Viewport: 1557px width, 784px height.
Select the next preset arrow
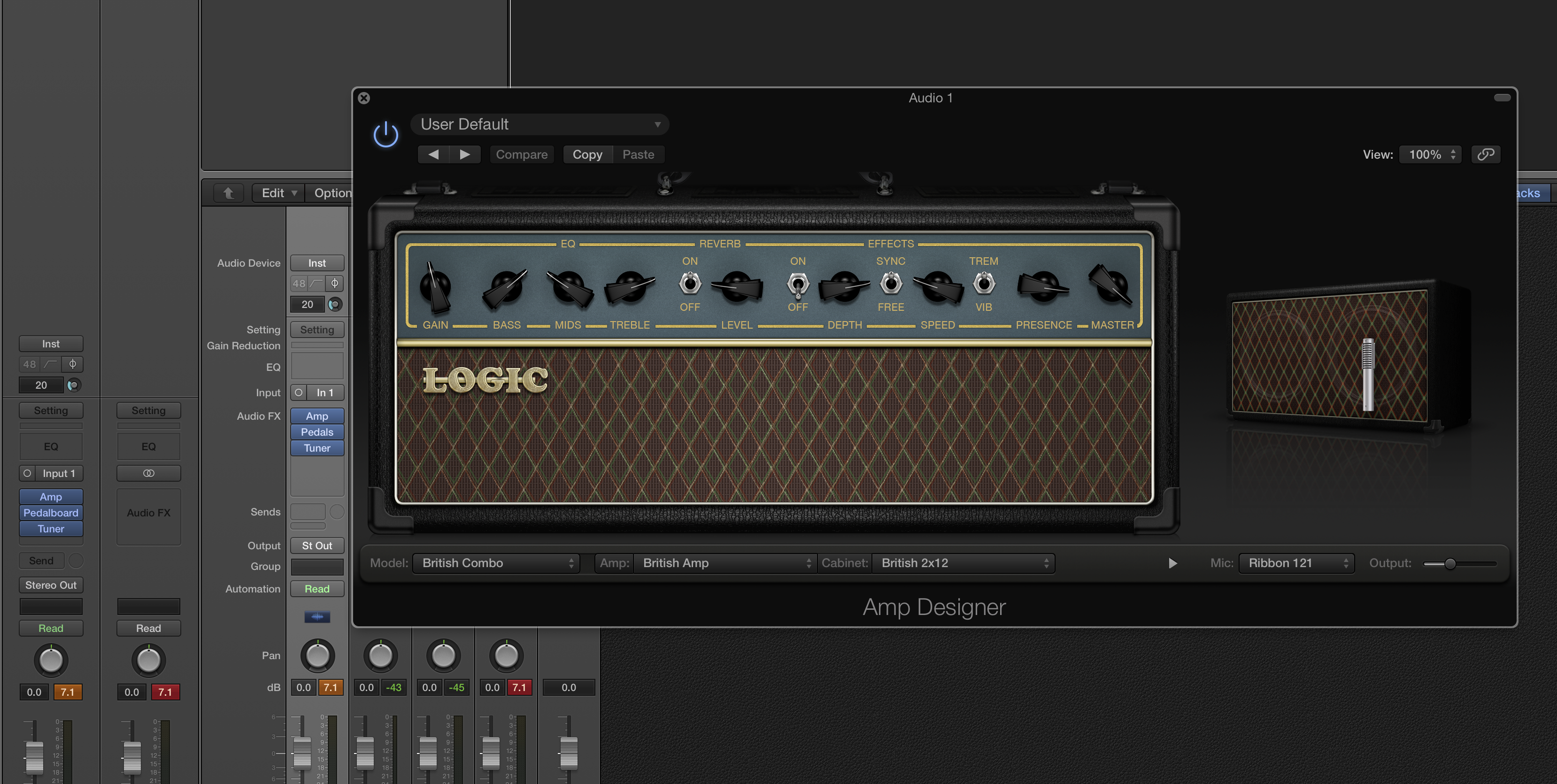pos(465,154)
